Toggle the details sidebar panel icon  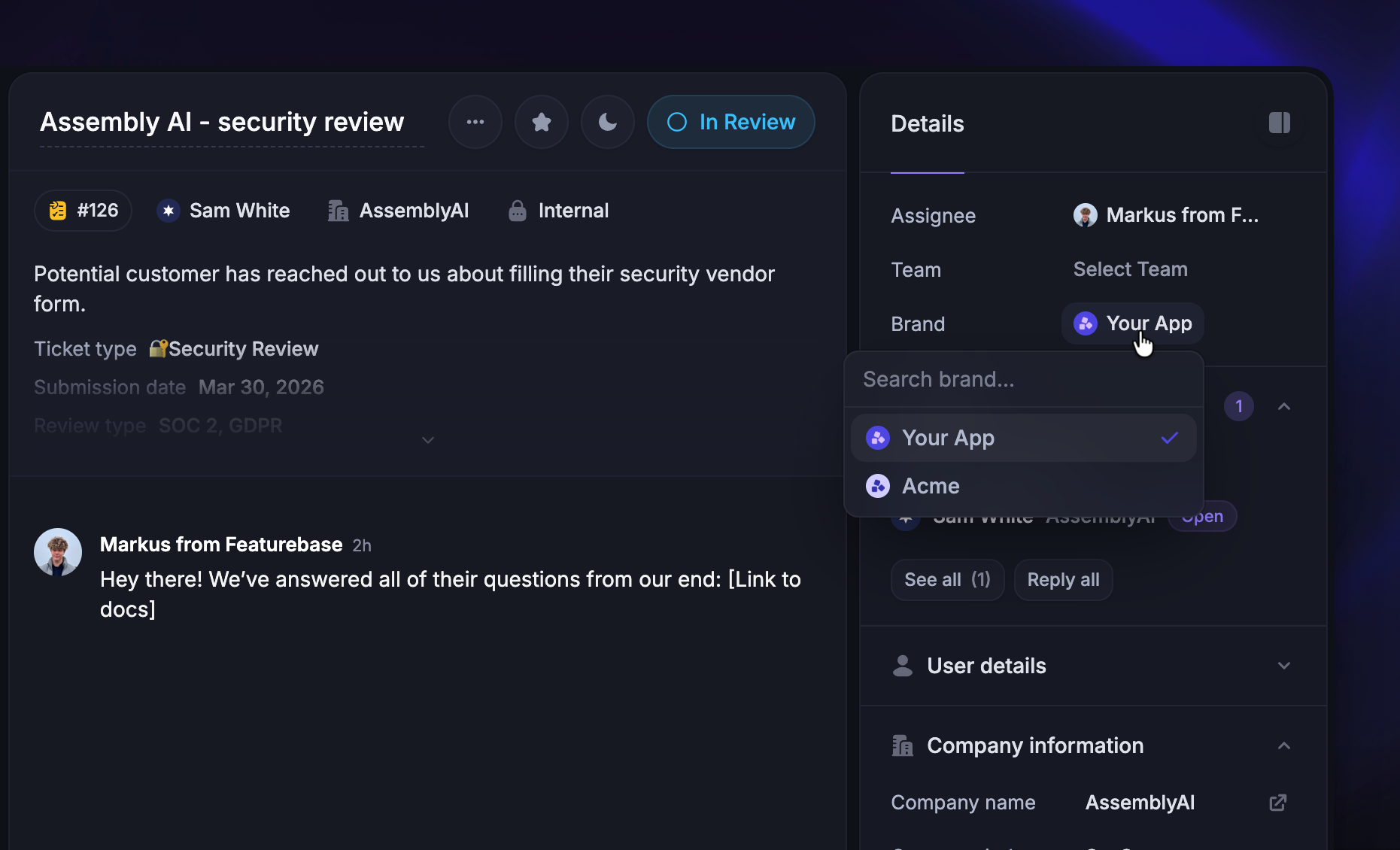pos(1280,123)
